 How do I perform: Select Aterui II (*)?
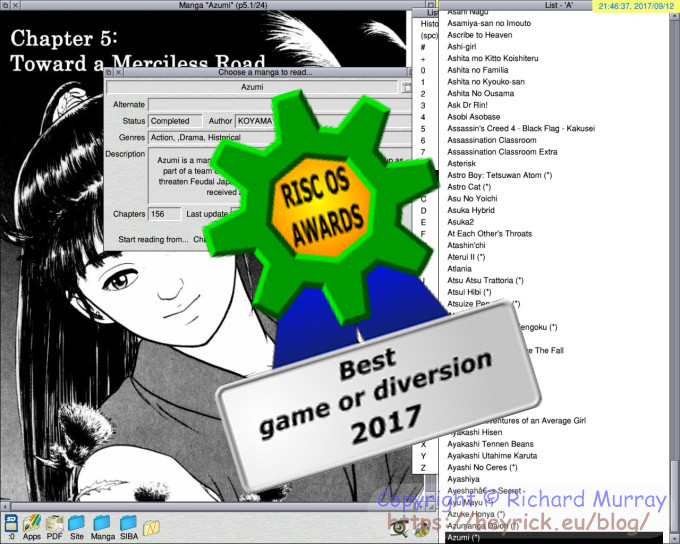466,257
